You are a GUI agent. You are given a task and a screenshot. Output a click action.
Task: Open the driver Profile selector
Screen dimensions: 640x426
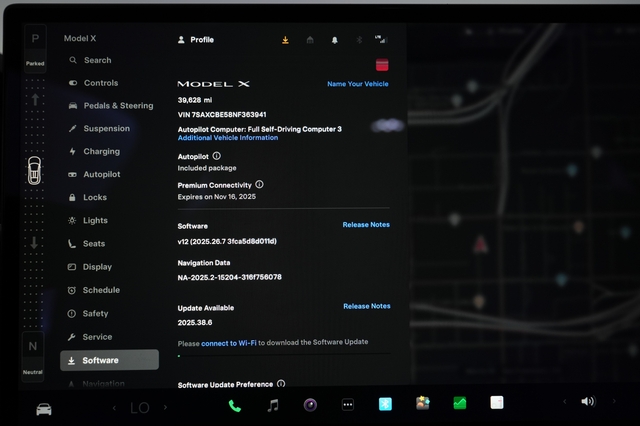pos(196,40)
